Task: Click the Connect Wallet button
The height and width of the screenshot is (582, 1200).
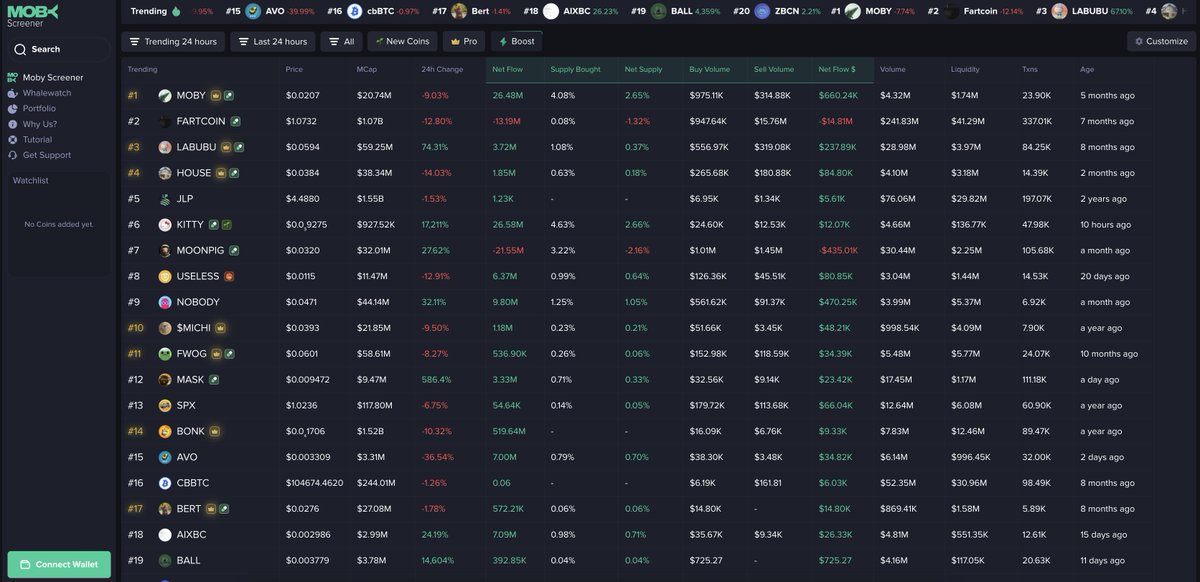Action: coord(59,564)
